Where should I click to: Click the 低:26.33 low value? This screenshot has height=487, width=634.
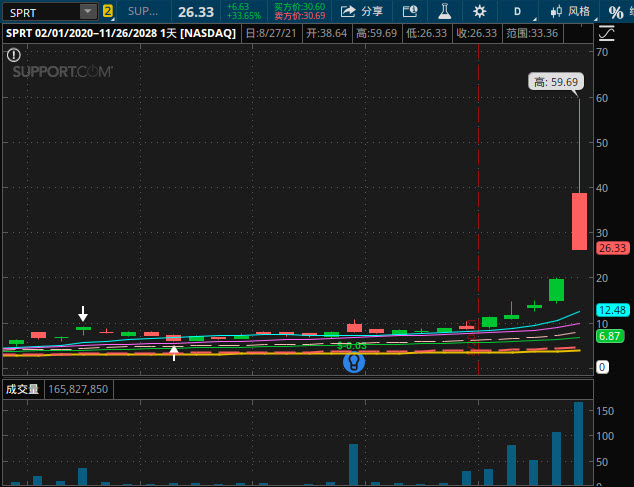(427, 33)
